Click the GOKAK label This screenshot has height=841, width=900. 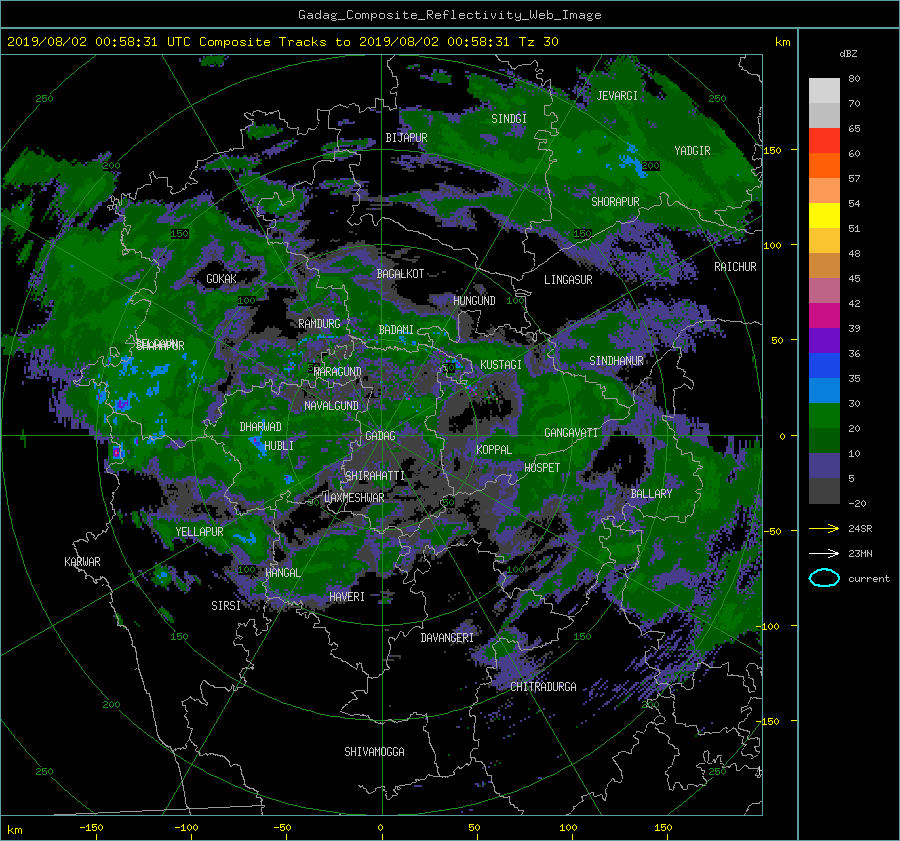(x=221, y=279)
